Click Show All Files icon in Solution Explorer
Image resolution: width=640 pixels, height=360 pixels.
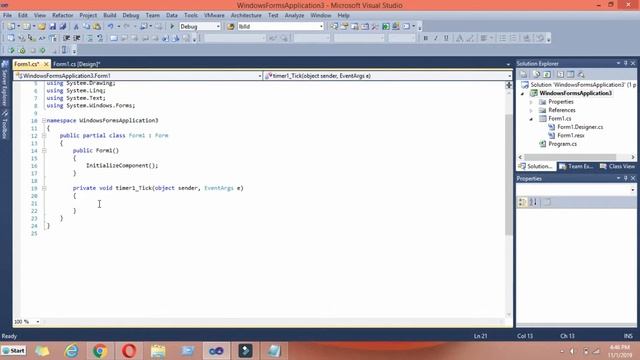coord(536,74)
